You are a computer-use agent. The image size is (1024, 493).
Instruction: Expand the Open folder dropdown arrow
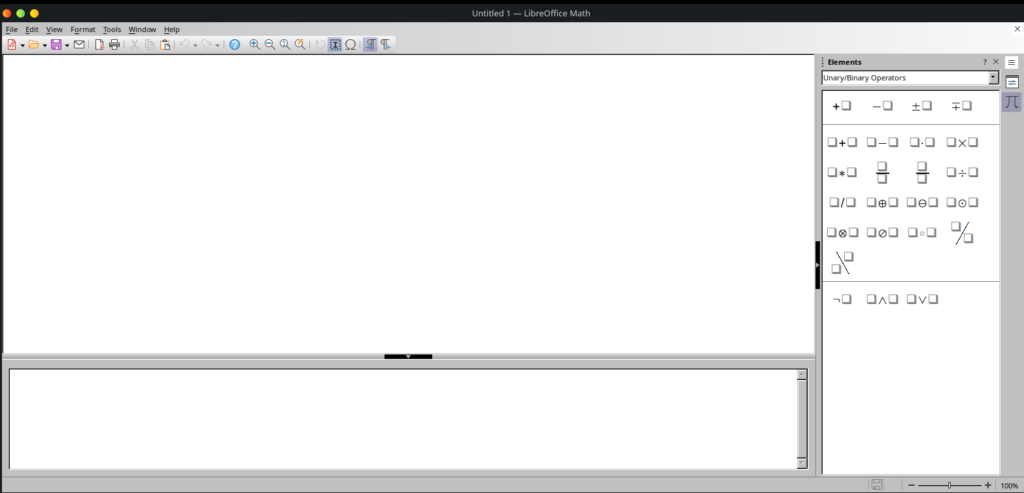point(45,46)
